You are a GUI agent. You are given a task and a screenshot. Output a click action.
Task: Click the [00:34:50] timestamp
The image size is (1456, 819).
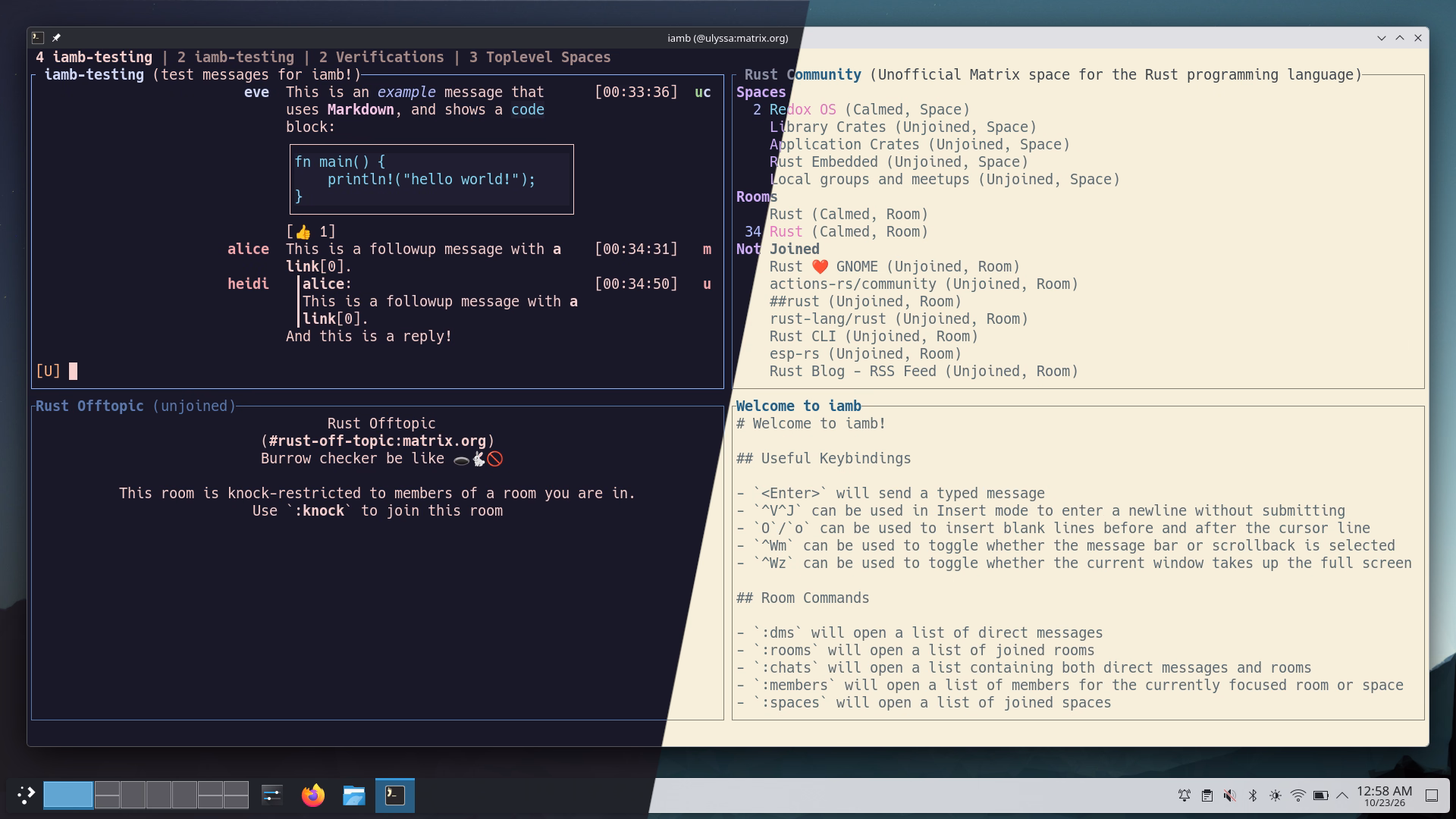[x=636, y=284]
